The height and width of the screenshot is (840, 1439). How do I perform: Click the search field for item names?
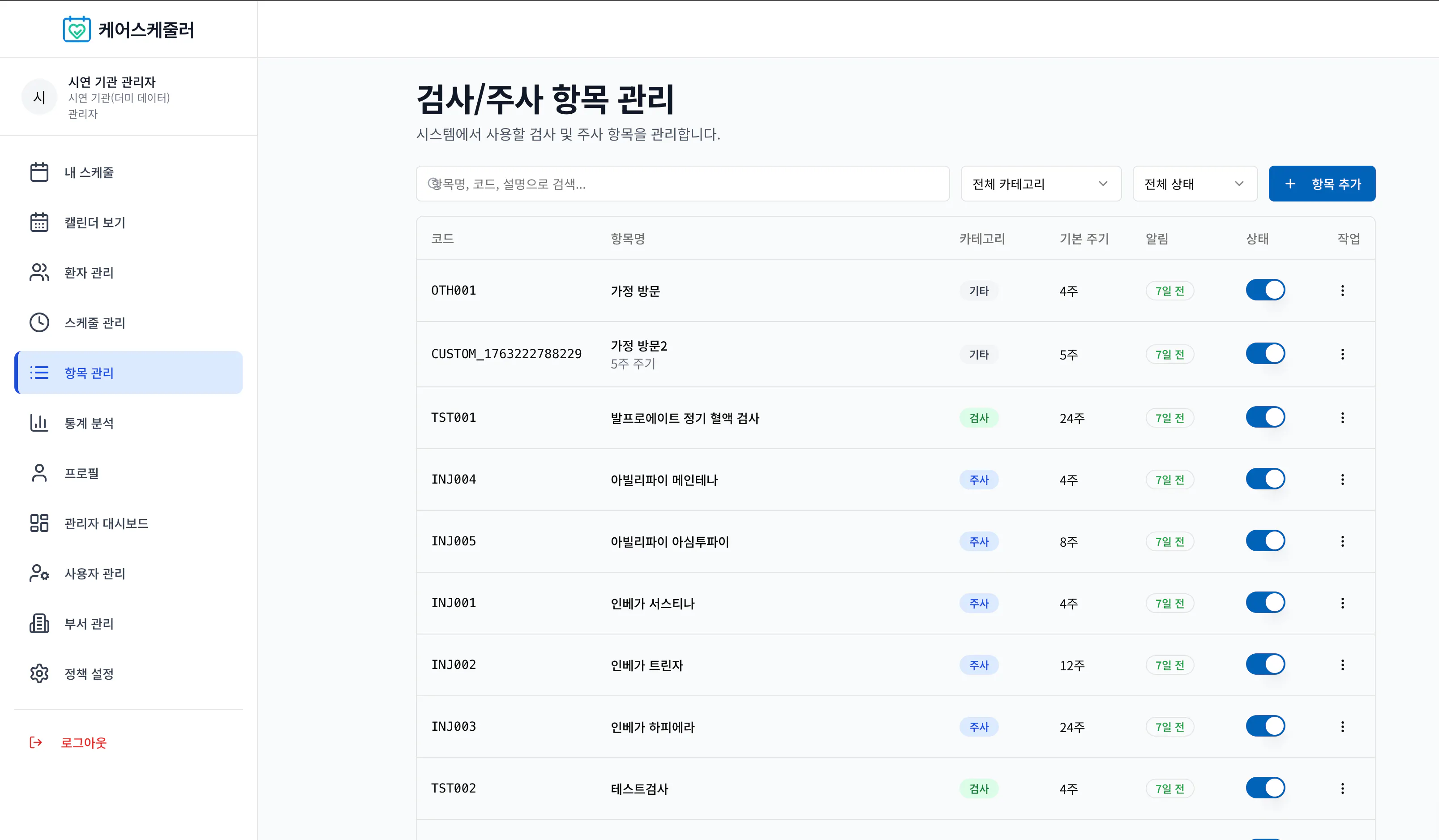[682, 183]
